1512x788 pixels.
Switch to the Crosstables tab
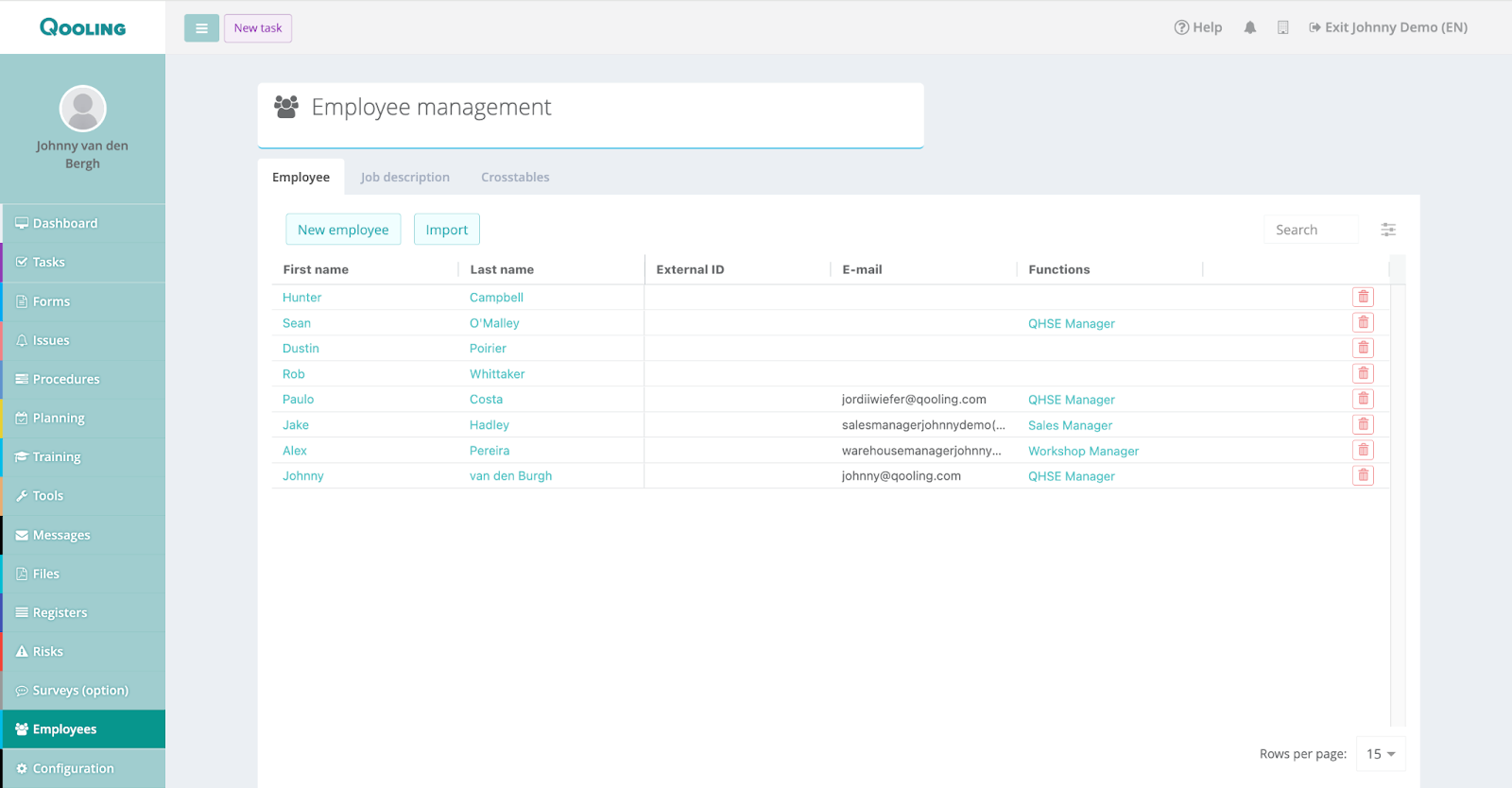pos(515,177)
